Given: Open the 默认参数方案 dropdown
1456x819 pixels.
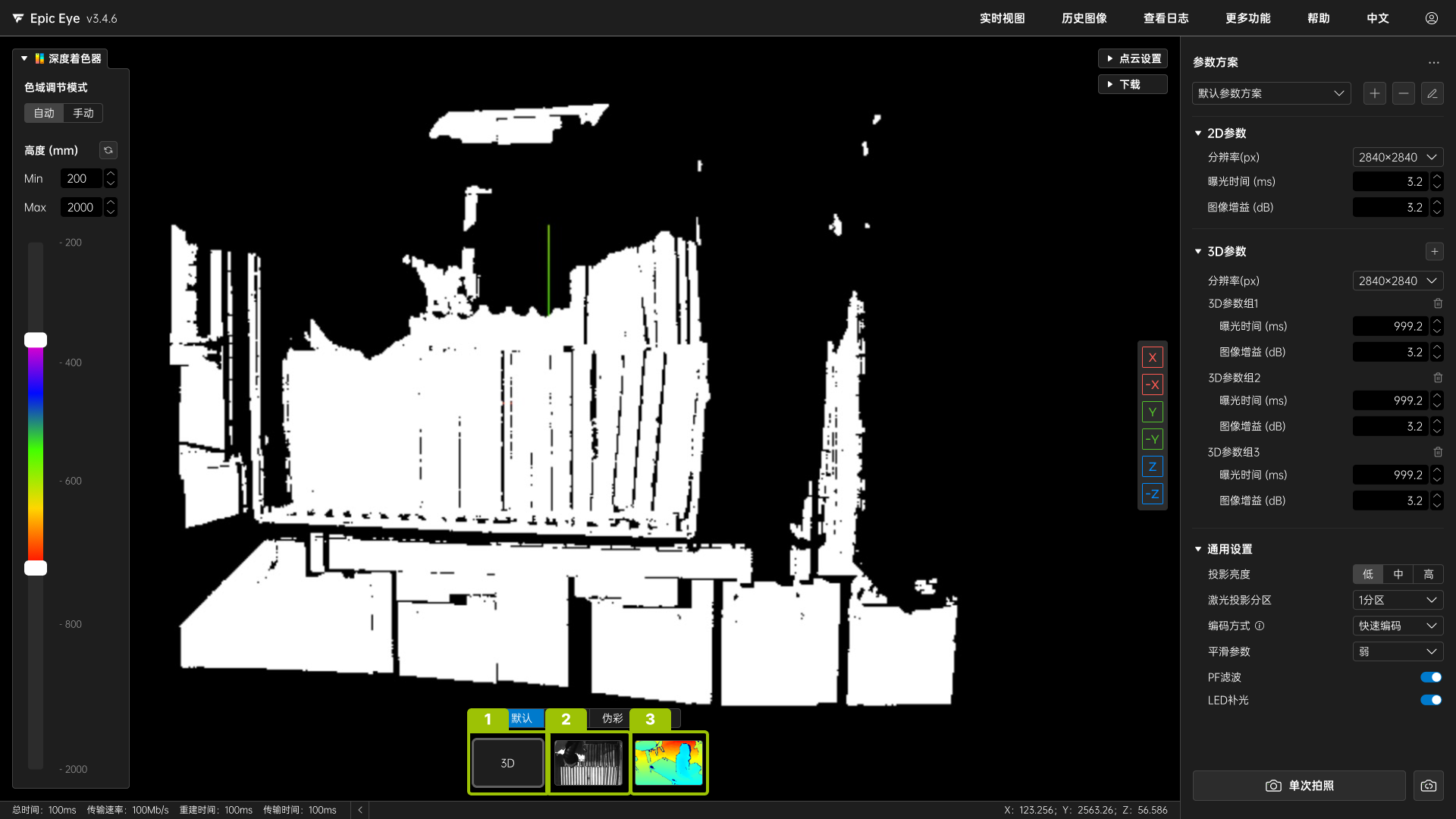Looking at the screenshot, I should coord(1271,93).
